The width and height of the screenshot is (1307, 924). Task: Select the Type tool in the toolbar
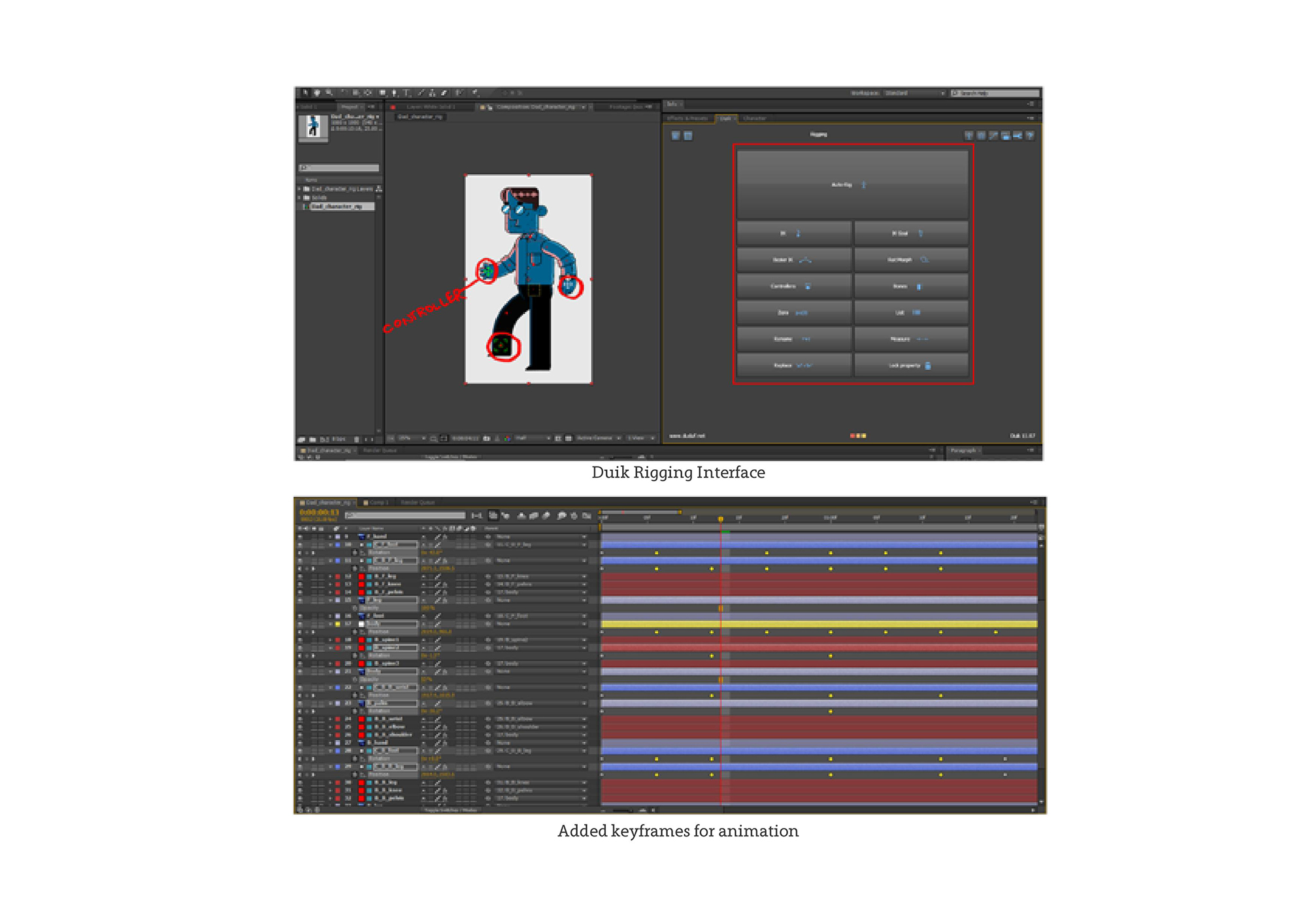point(406,93)
